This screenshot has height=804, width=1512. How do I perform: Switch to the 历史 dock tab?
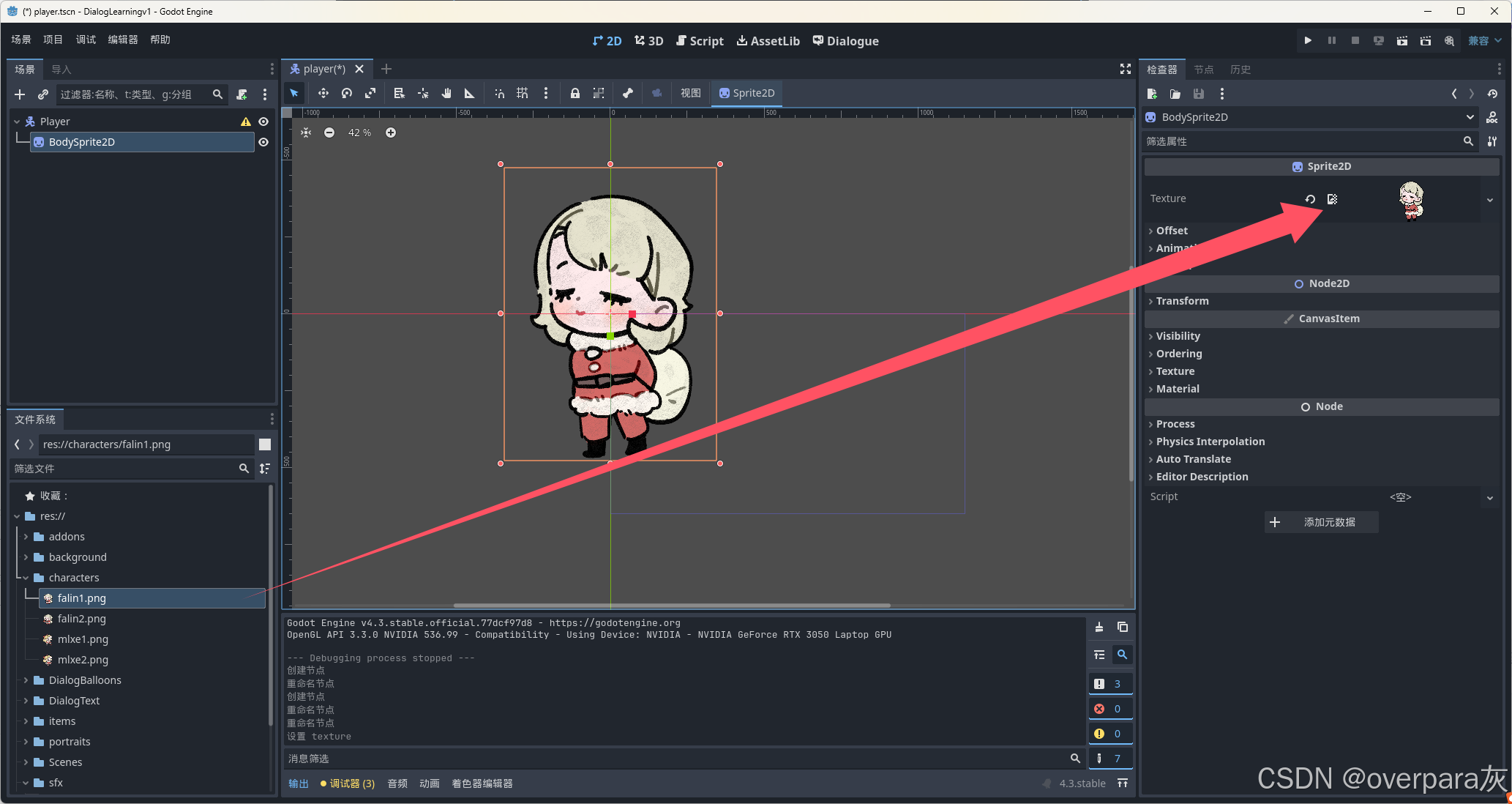pos(1240,70)
